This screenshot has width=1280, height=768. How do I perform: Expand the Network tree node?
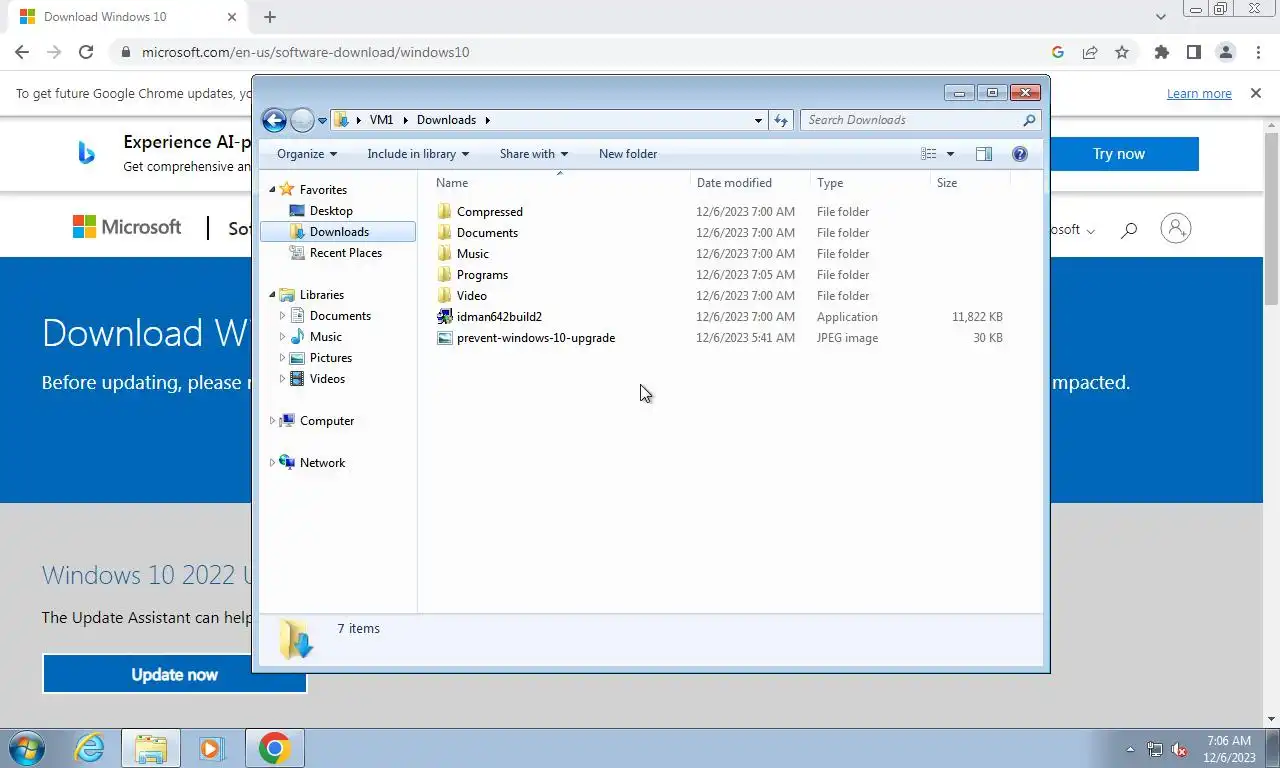pyautogui.click(x=272, y=463)
